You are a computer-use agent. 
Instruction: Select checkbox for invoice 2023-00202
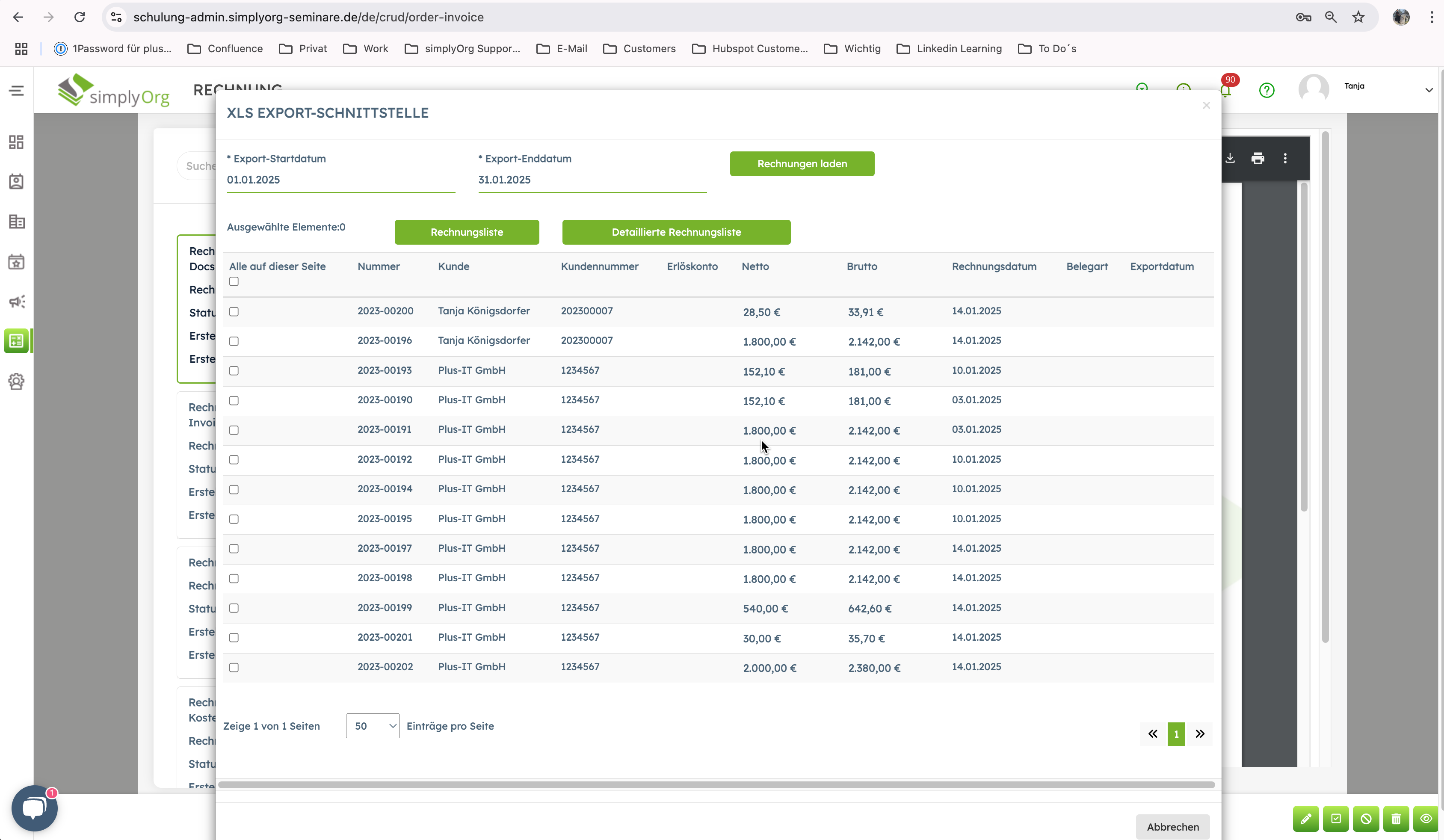(x=234, y=668)
